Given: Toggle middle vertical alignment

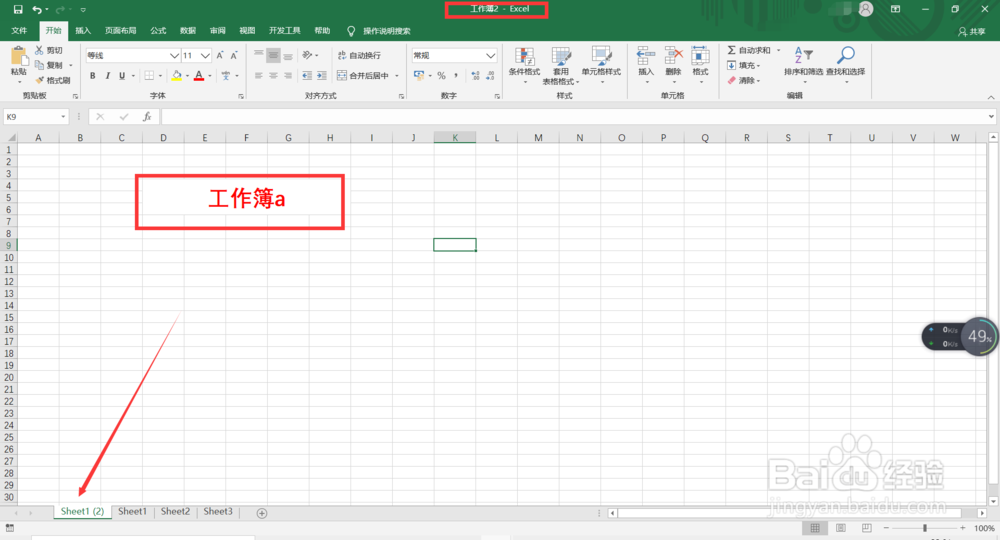Looking at the screenshot, I should 273,55.
